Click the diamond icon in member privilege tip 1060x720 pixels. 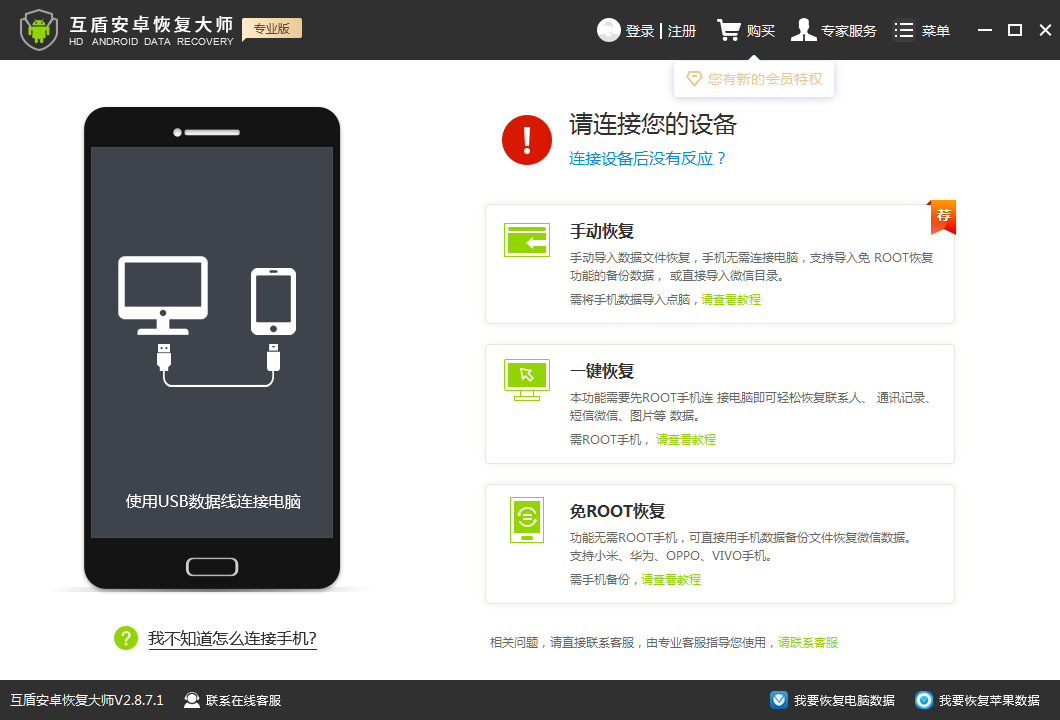[694, 79]
